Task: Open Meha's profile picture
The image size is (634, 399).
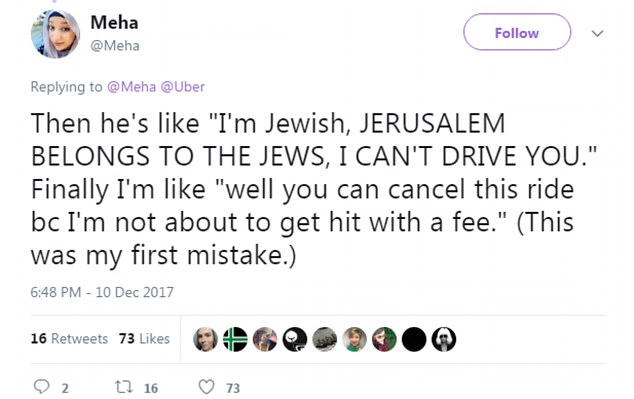Action: pos(55,34)
